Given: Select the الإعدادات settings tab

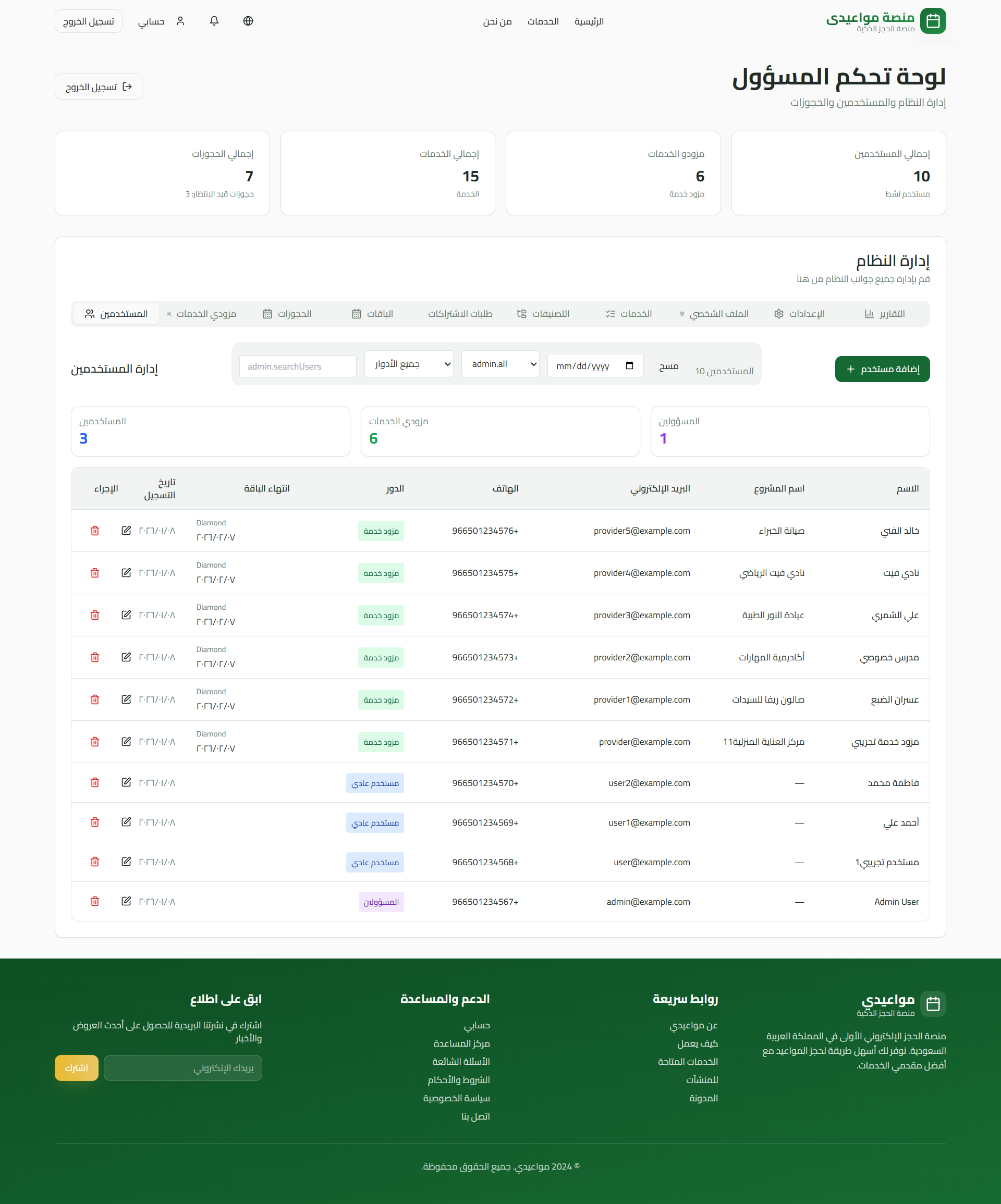Looking at the screenshot, I should click(799, 314).
